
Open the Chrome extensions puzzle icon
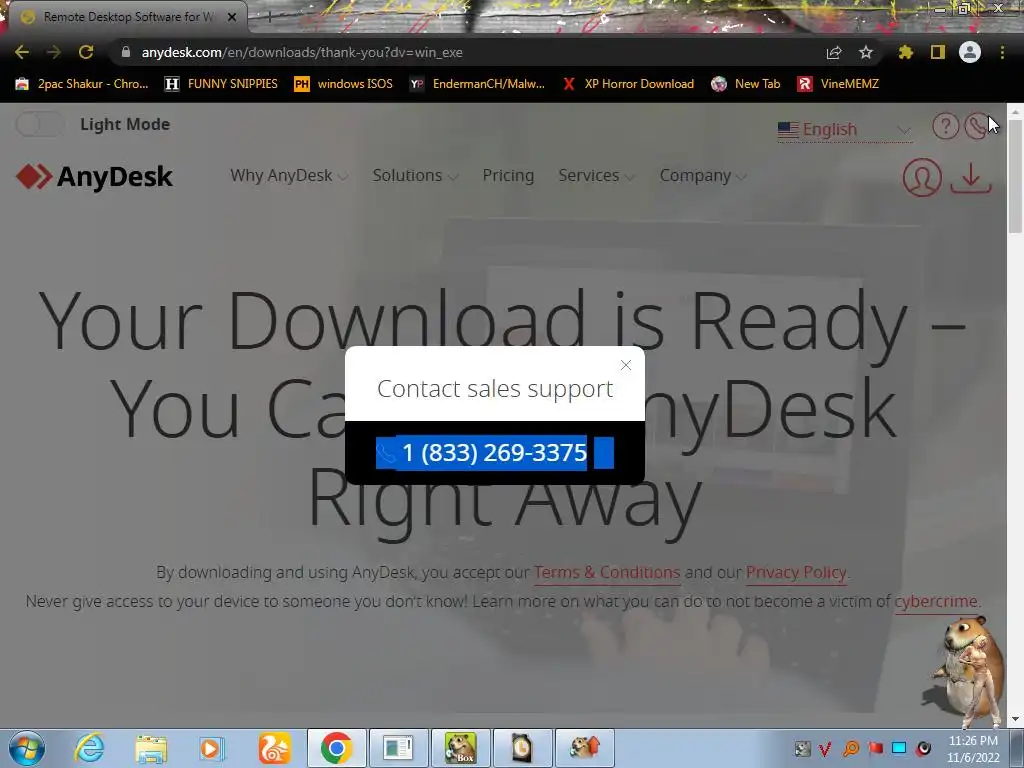906,52
